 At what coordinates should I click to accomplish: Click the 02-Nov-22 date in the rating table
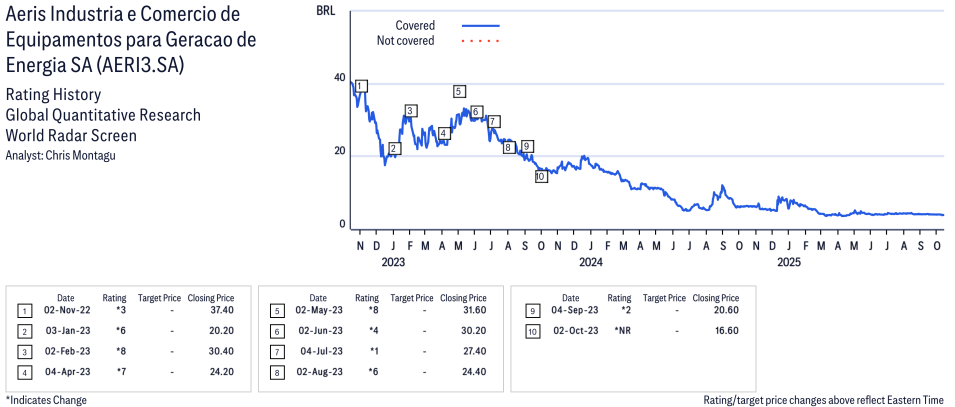click(x=66, y=311)
